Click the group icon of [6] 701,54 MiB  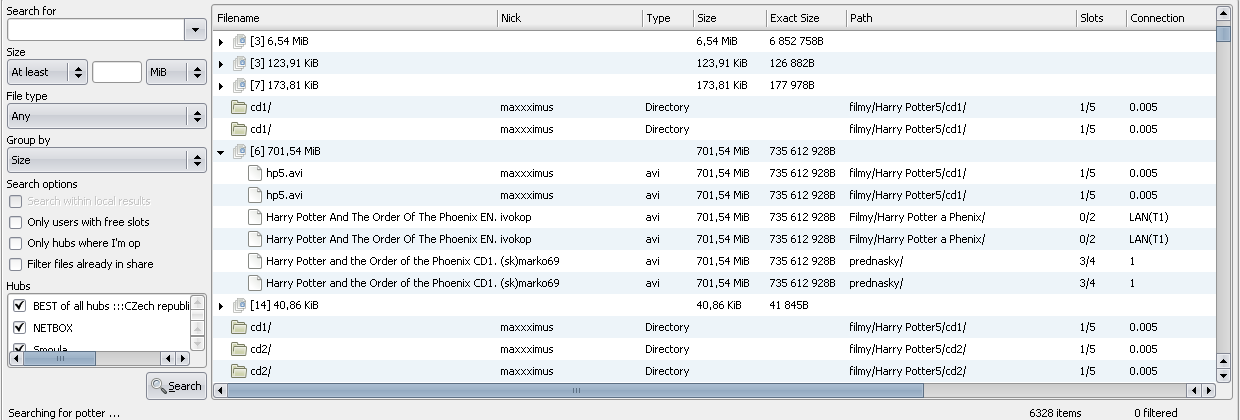pyautogui.click(x=239, y=151)
